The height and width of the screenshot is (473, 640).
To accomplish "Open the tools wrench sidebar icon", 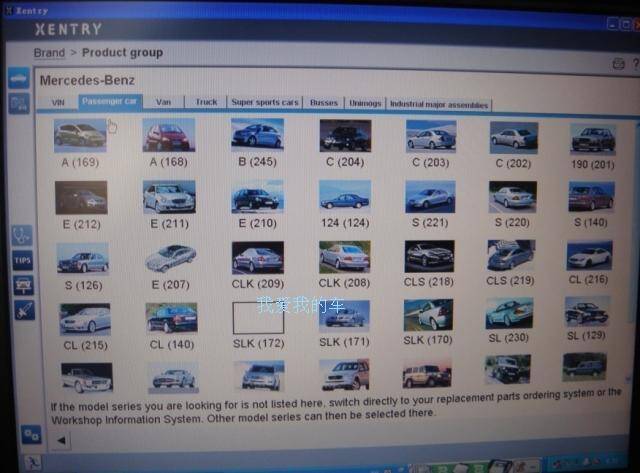I will (x=24, y=310).
